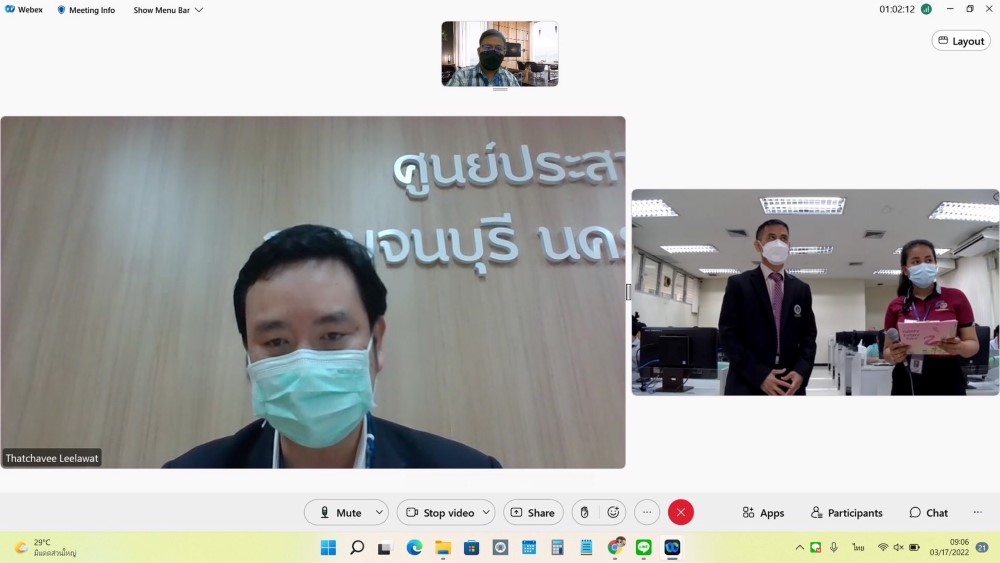The width and height of the screenshot is (1000, 563).
Task: Open more options ellipsis in meeting controls
Action: 647,513
